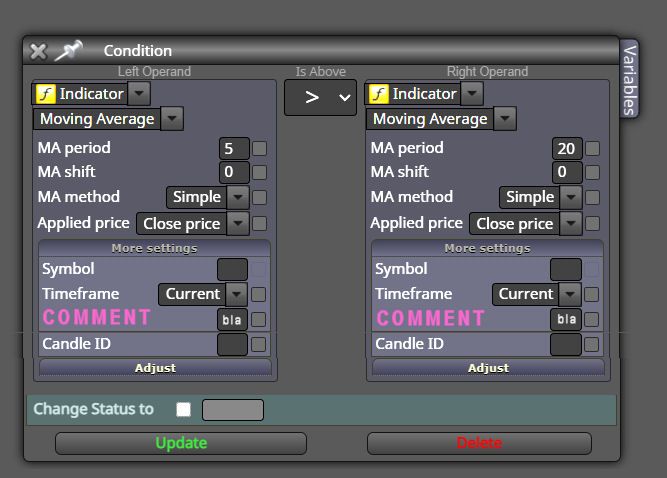Screen dimensions: 667x478
Task: Click the right Candle ID input field
Action: click(566, 344)
